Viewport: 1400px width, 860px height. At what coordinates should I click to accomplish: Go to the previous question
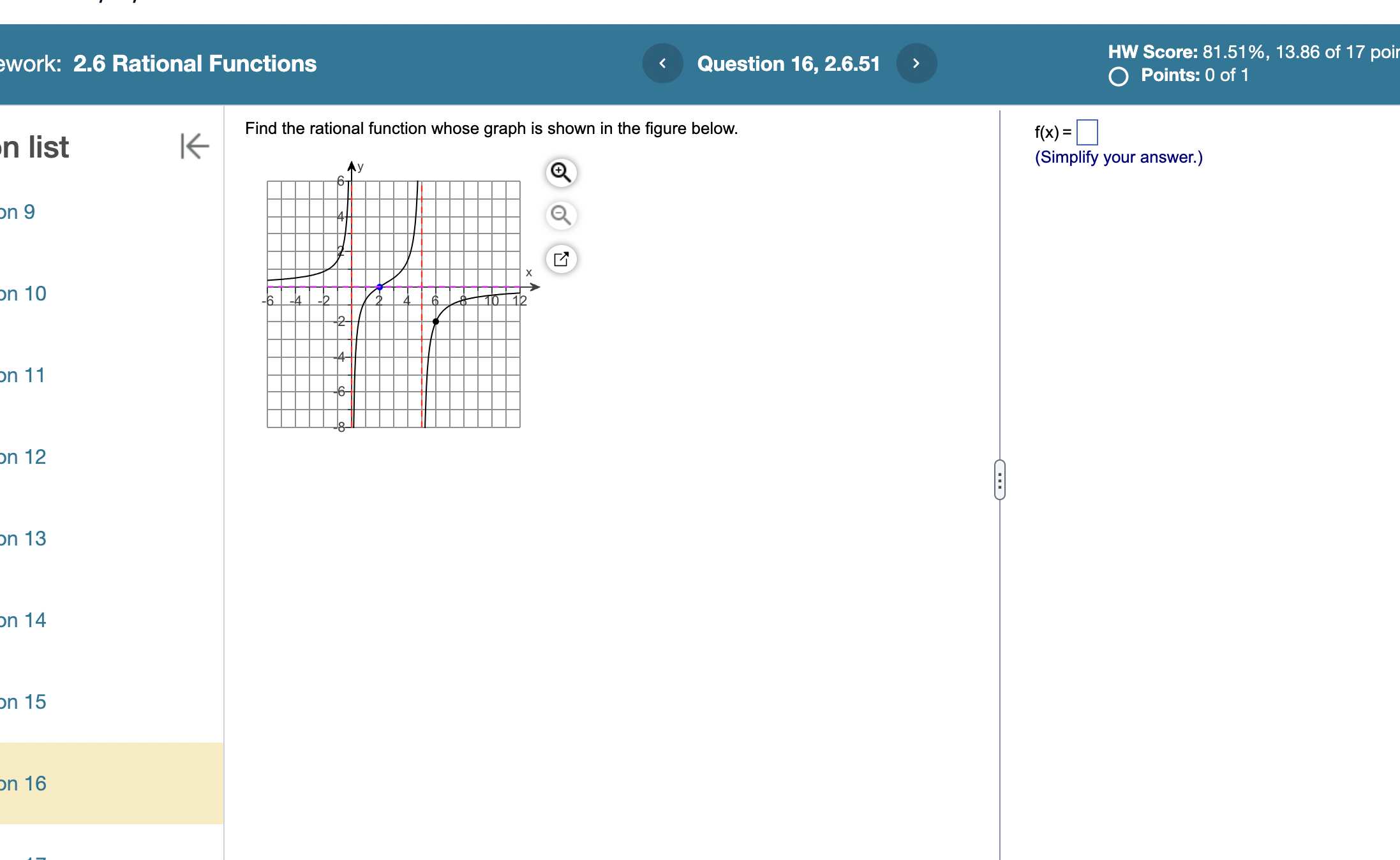tap(662, 63)
